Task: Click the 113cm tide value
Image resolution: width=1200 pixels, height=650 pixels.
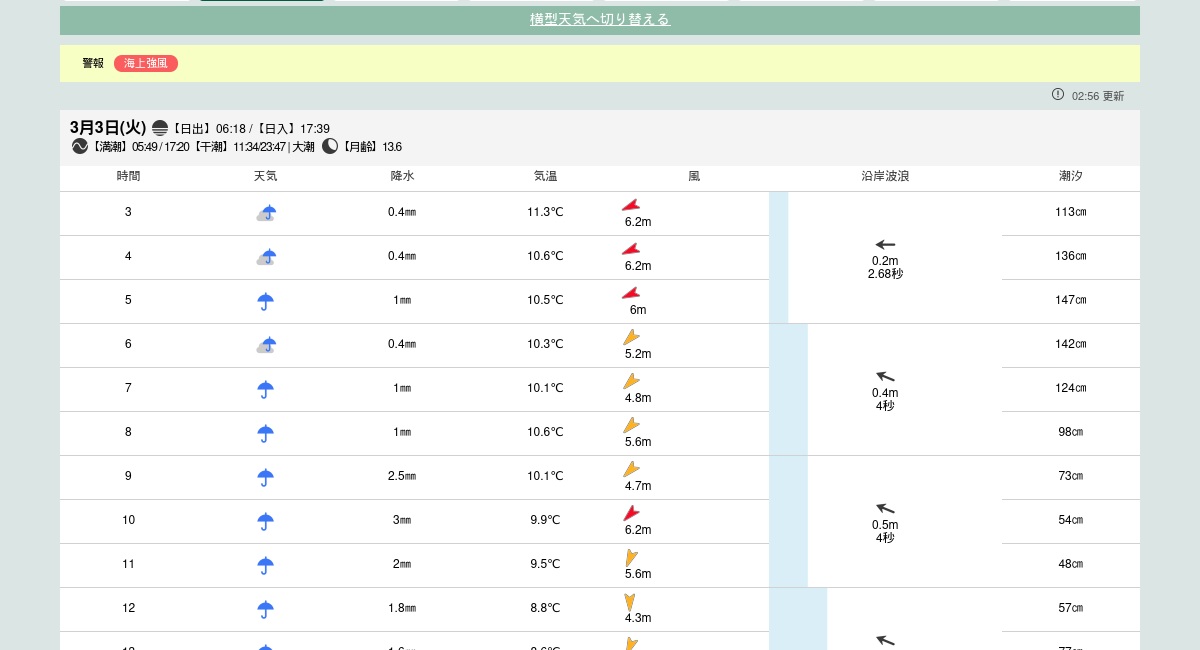Action: [1070, 212]
